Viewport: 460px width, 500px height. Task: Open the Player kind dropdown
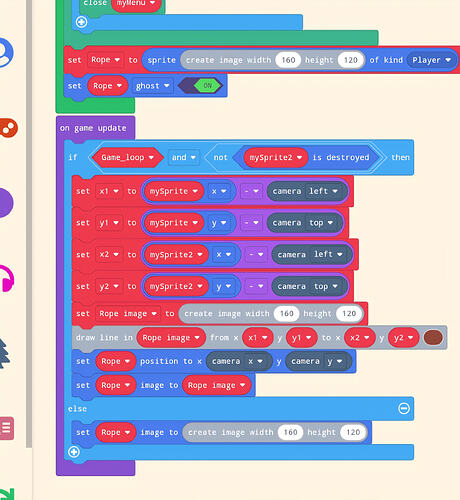pos(431,60)
